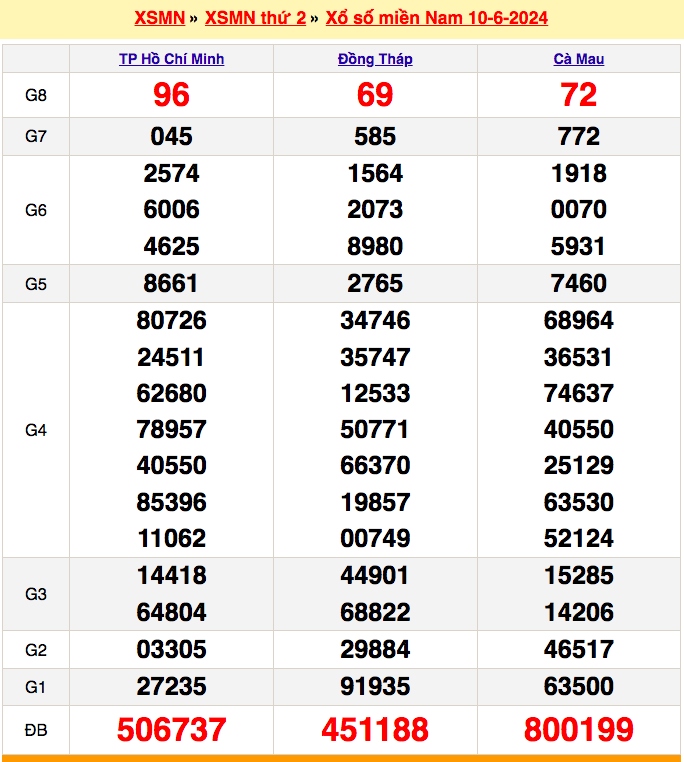This screenshot has width=684, height=762.
Task: Select G6 number 6006
Action: point(171,209)
